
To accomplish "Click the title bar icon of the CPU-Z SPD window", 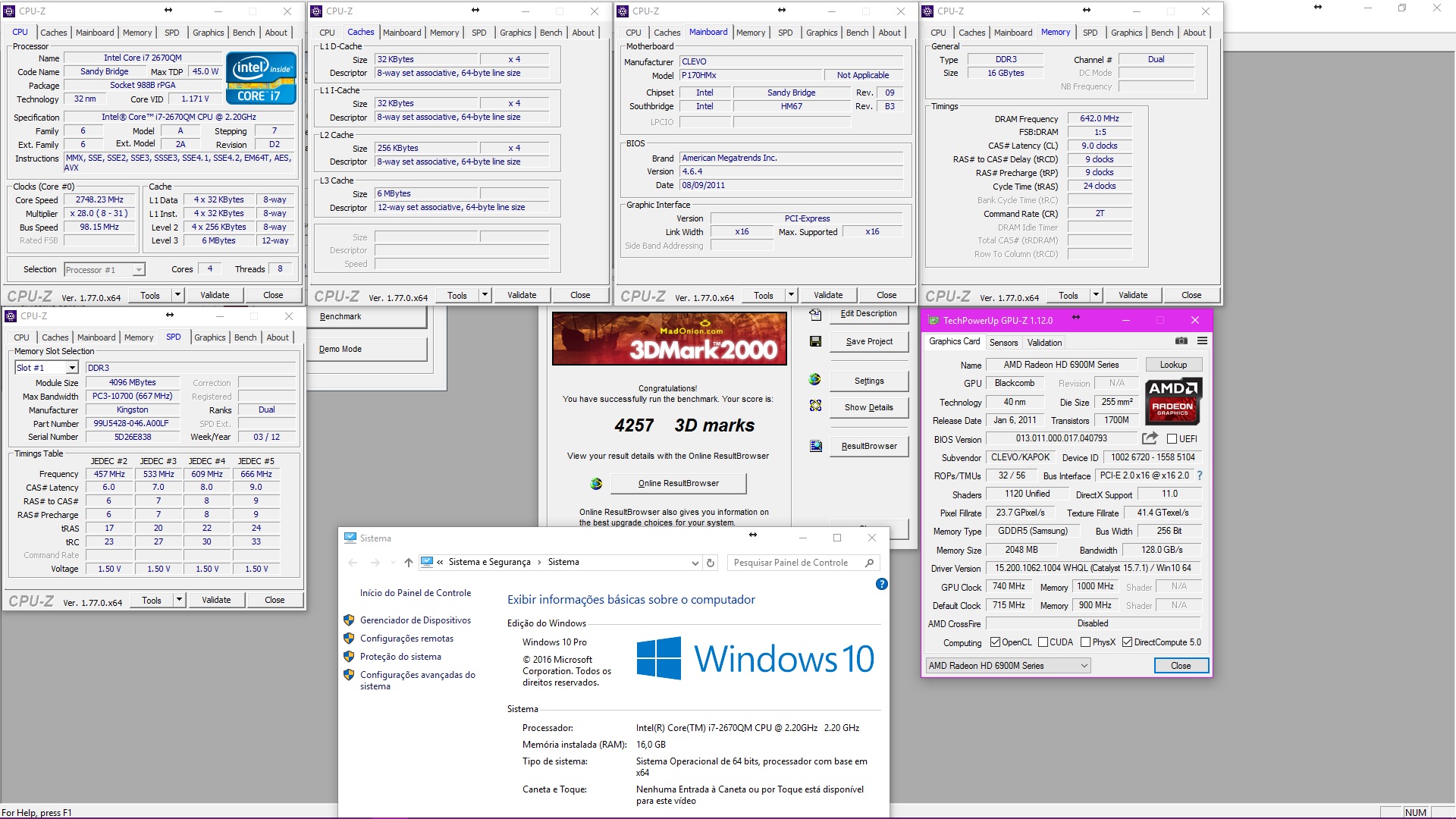I will click(x=11, y=315).
